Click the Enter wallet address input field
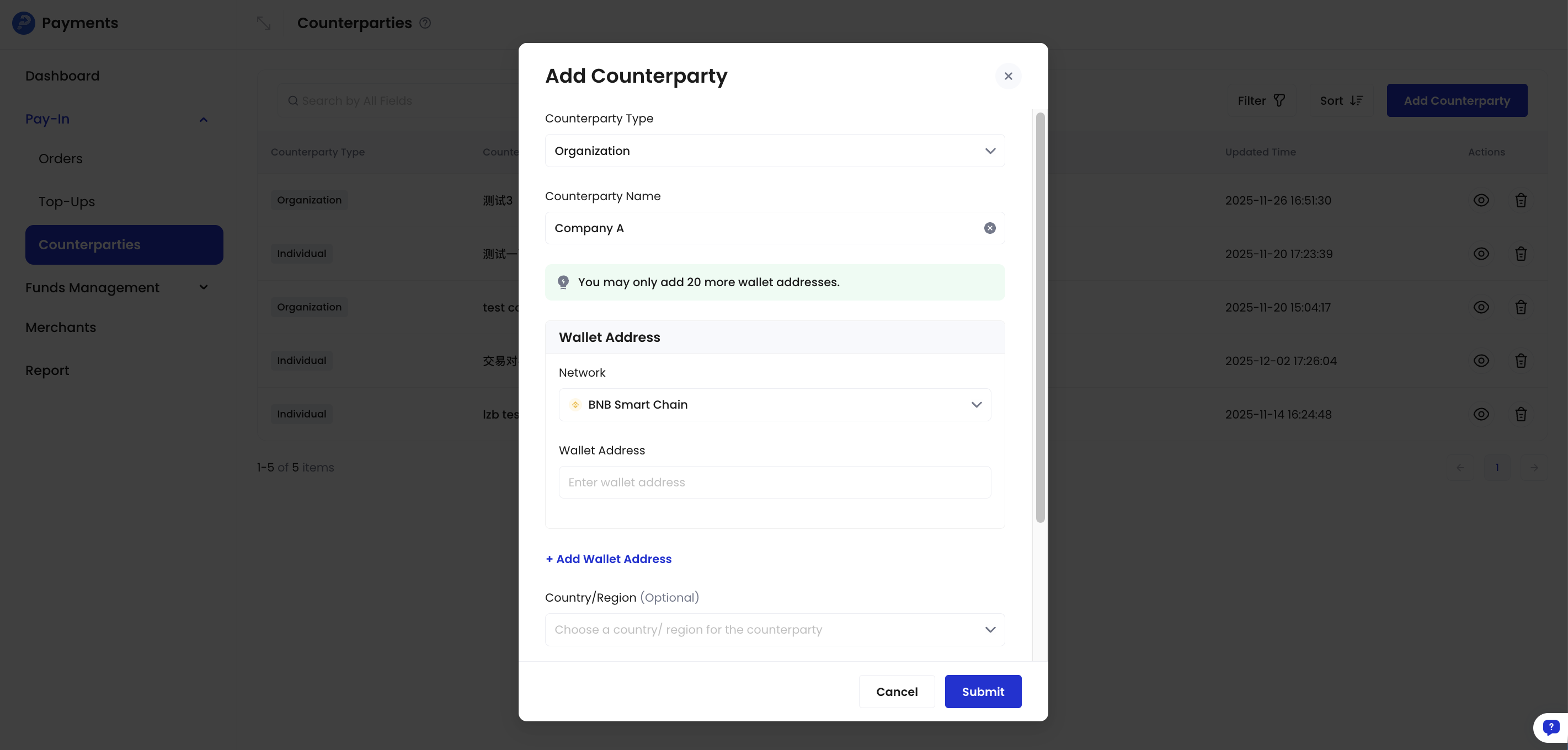 pos(774,482)
